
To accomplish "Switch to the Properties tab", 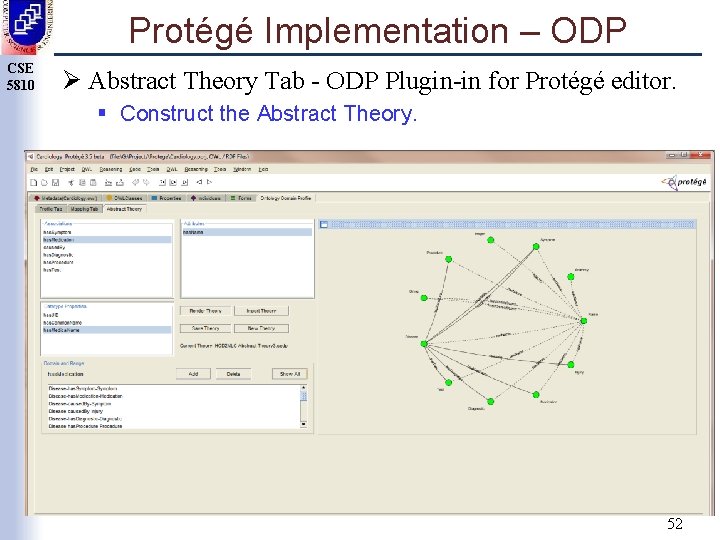I will 166,198.
